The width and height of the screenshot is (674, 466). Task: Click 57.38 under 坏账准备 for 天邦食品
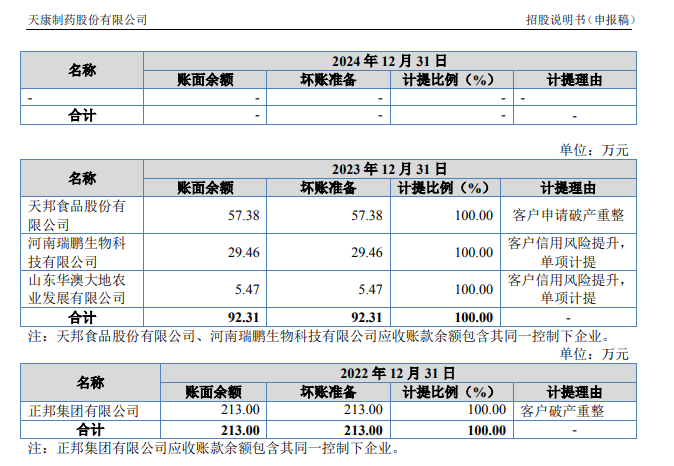tap(367, 215)
